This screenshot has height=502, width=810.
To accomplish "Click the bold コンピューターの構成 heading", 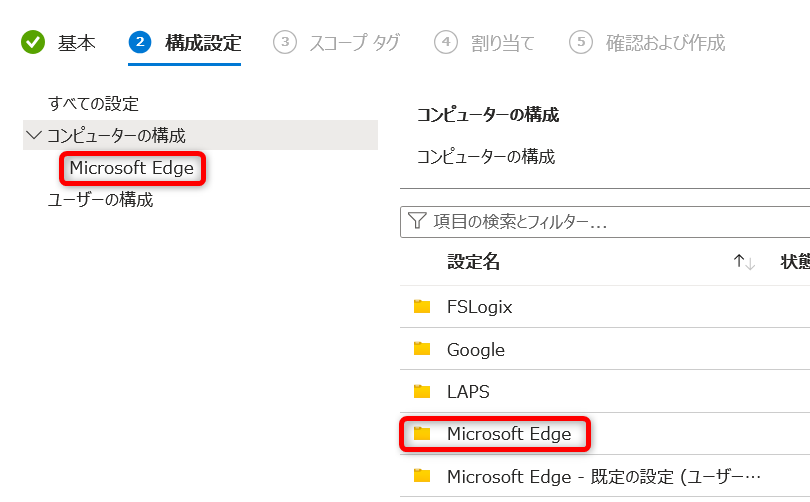I will tap(488, 115).
